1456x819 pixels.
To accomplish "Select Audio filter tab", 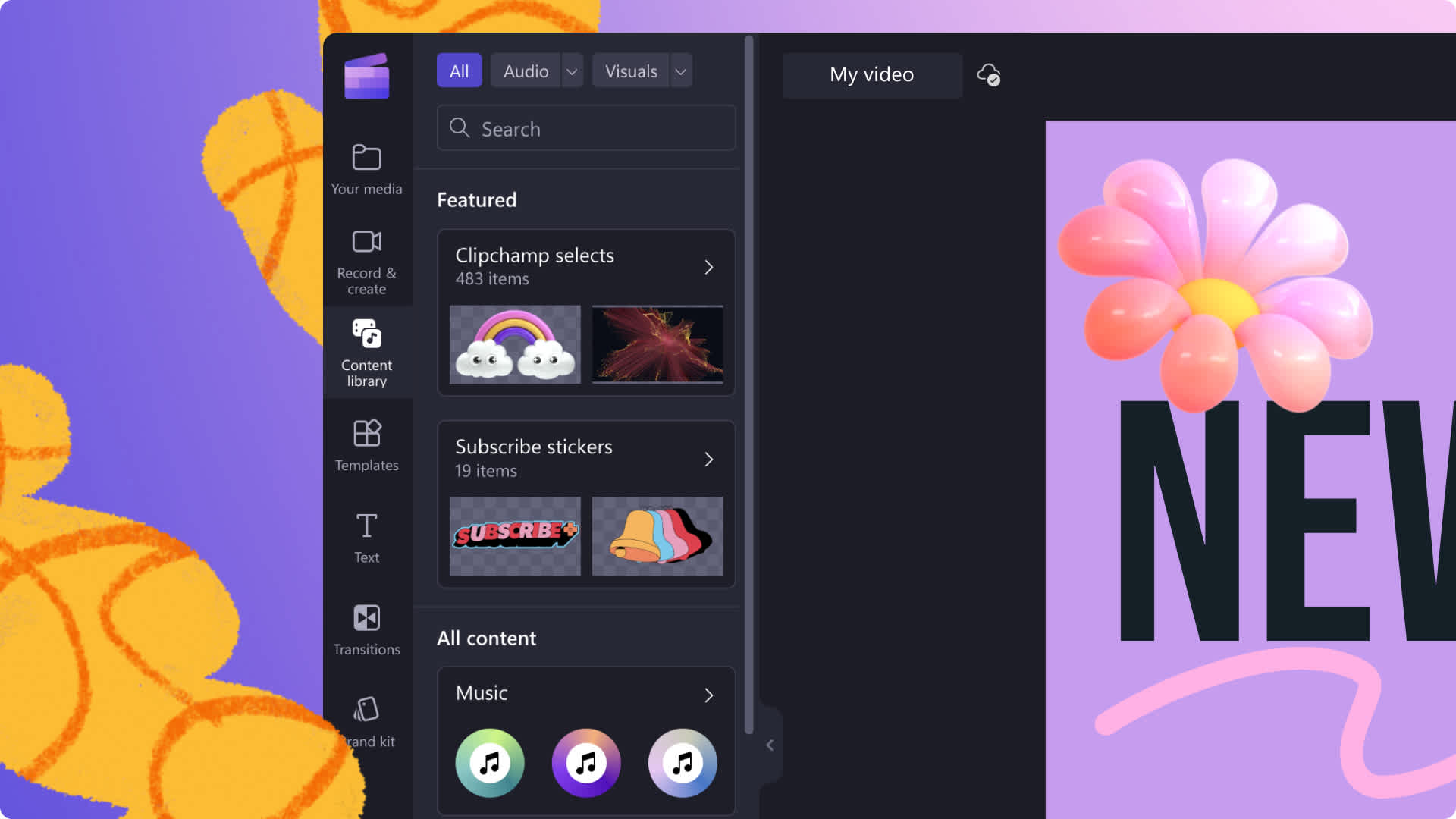I will [x=538, y=70].
